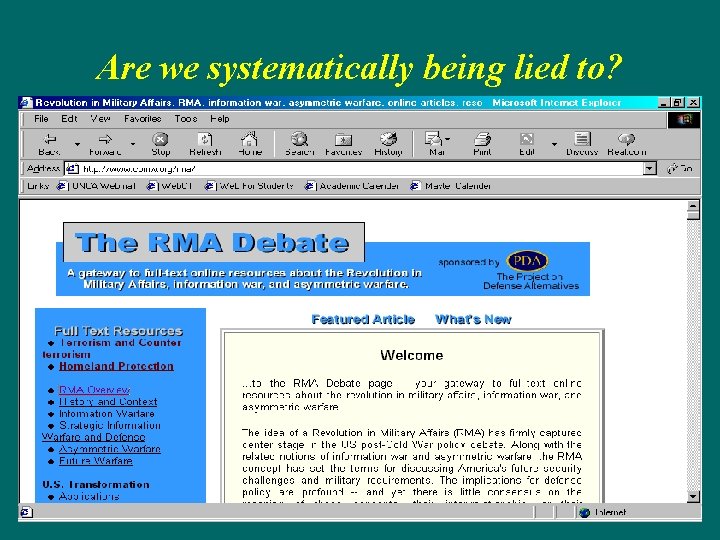Open the Home page icon
Viewport: 720px width, 540px height.
coord(249,139)
